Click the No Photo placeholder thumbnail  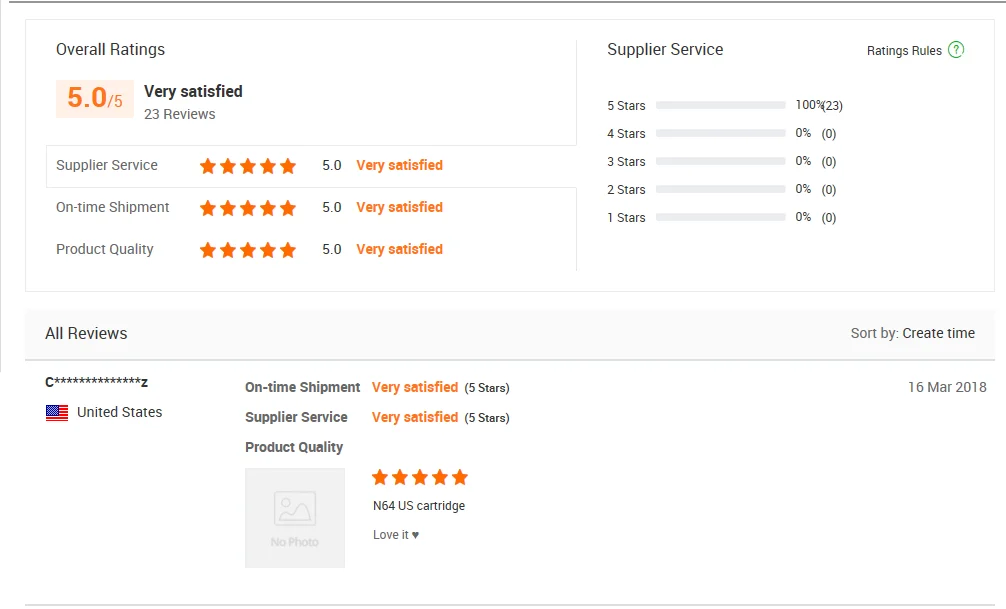point(294,517)
